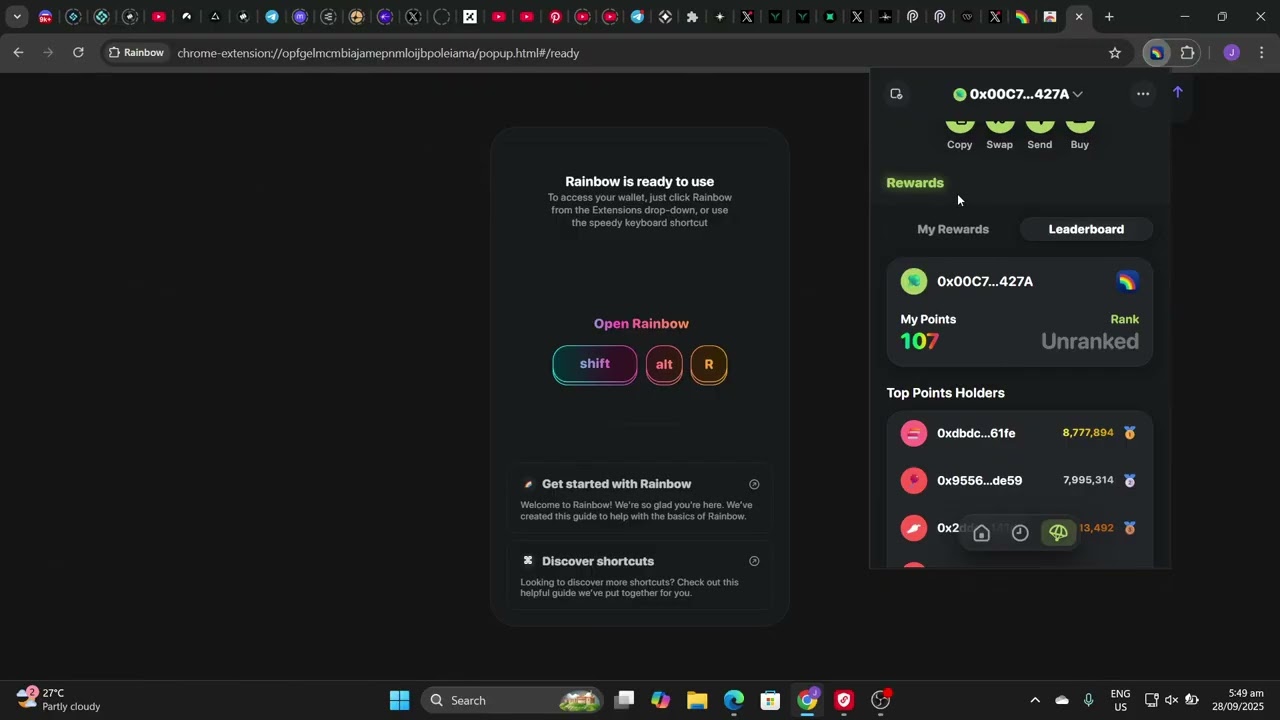The image size is (1280, 720).
Task: Bookmark this page with star icon
Action: [1115, 53]
